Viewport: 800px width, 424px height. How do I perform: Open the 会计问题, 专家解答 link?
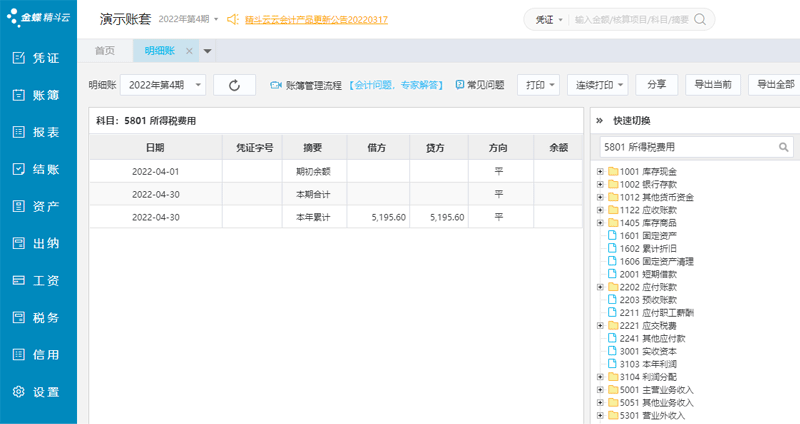pos(396,85)
